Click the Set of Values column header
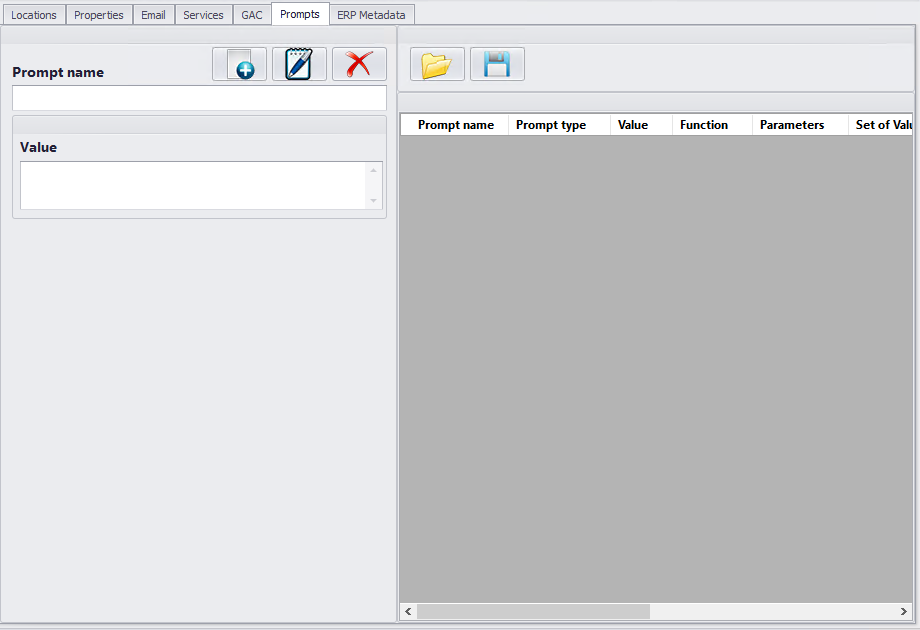The image size is (920, 630). [880, 125]
